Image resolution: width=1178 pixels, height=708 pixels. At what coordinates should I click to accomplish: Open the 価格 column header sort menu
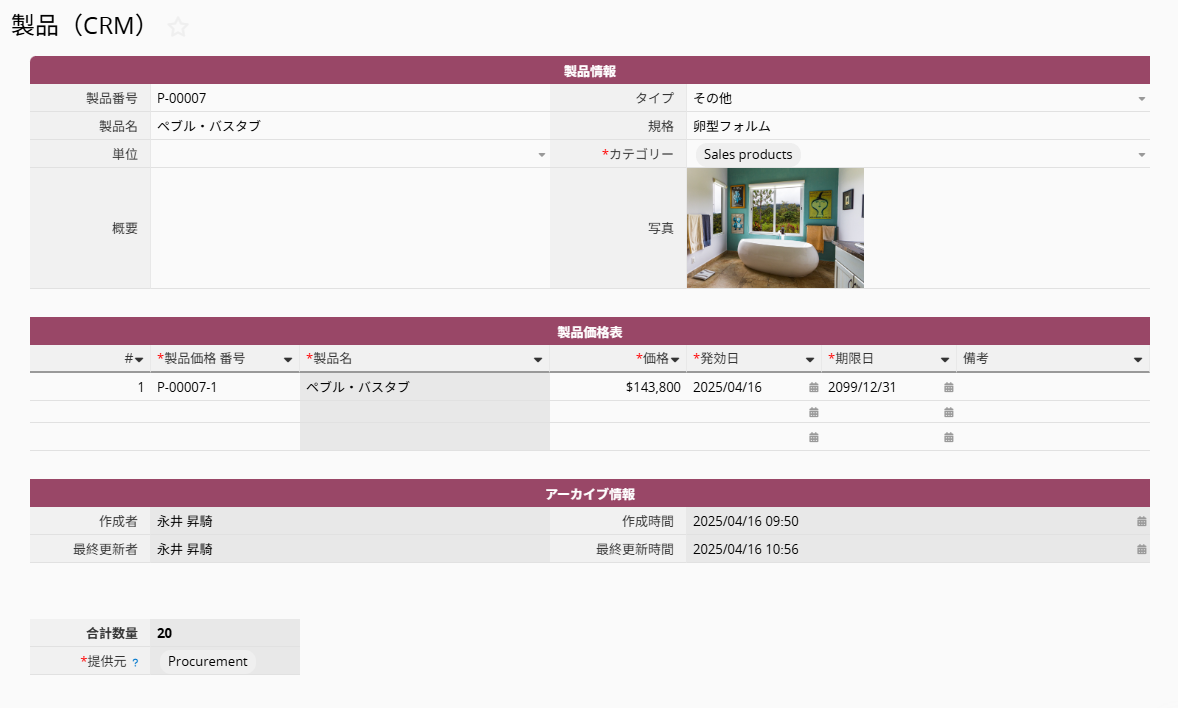(x=675, y=359)
